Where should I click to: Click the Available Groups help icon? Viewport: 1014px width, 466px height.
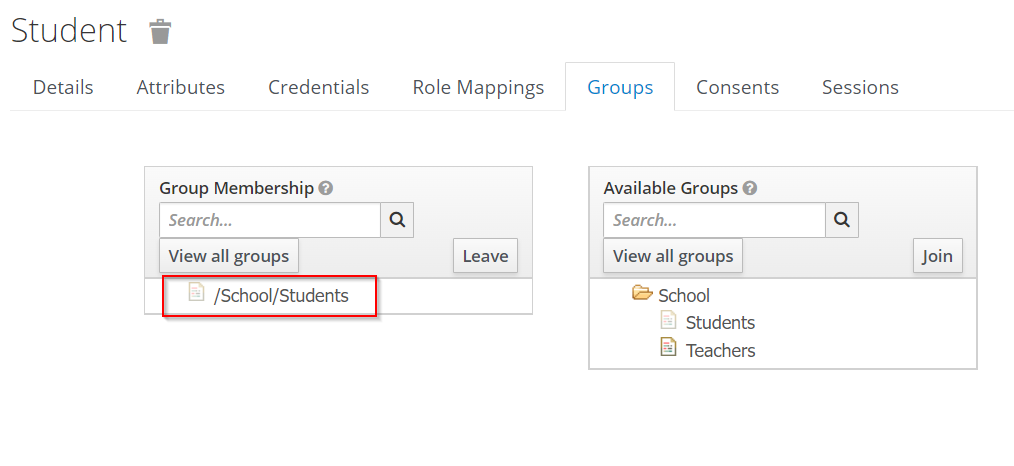750,188
